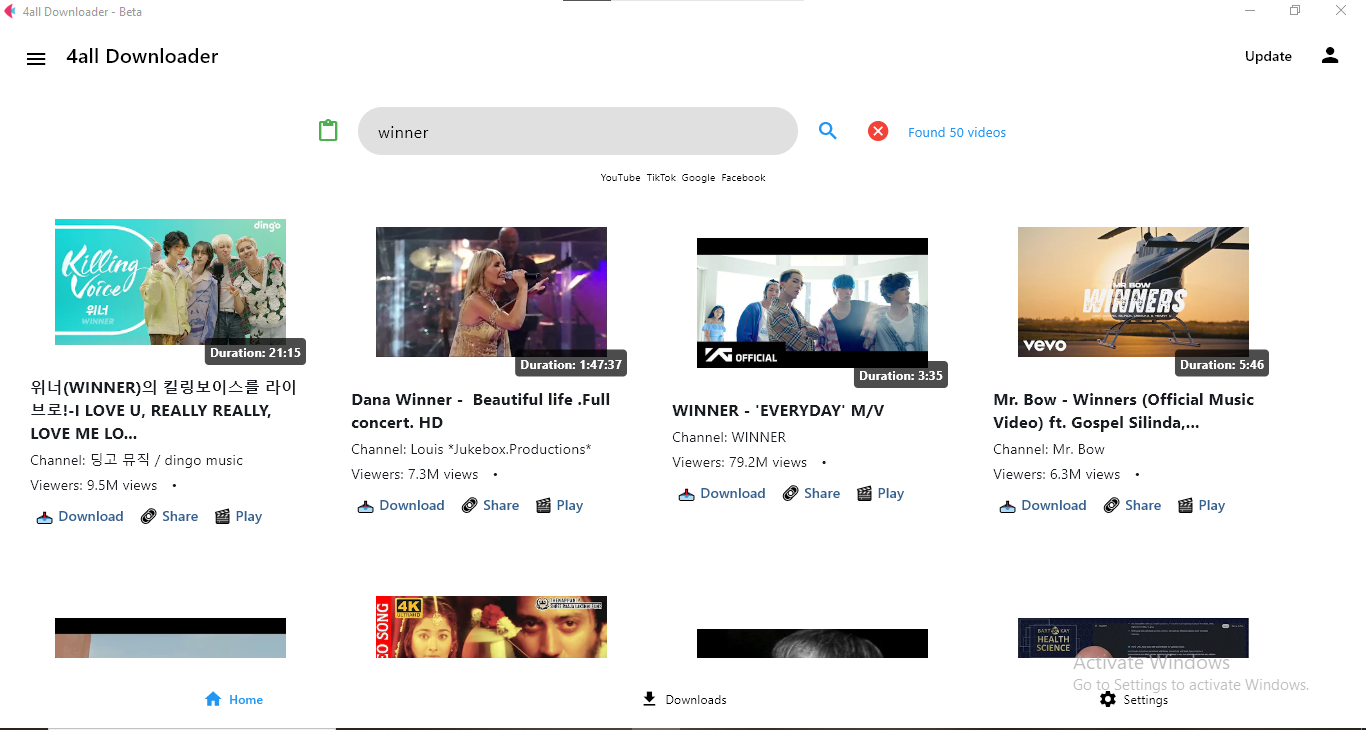1366x730 pixels.
Task: Open the Settings tab
Action: pyautogui.click(x=1134, y=700)
